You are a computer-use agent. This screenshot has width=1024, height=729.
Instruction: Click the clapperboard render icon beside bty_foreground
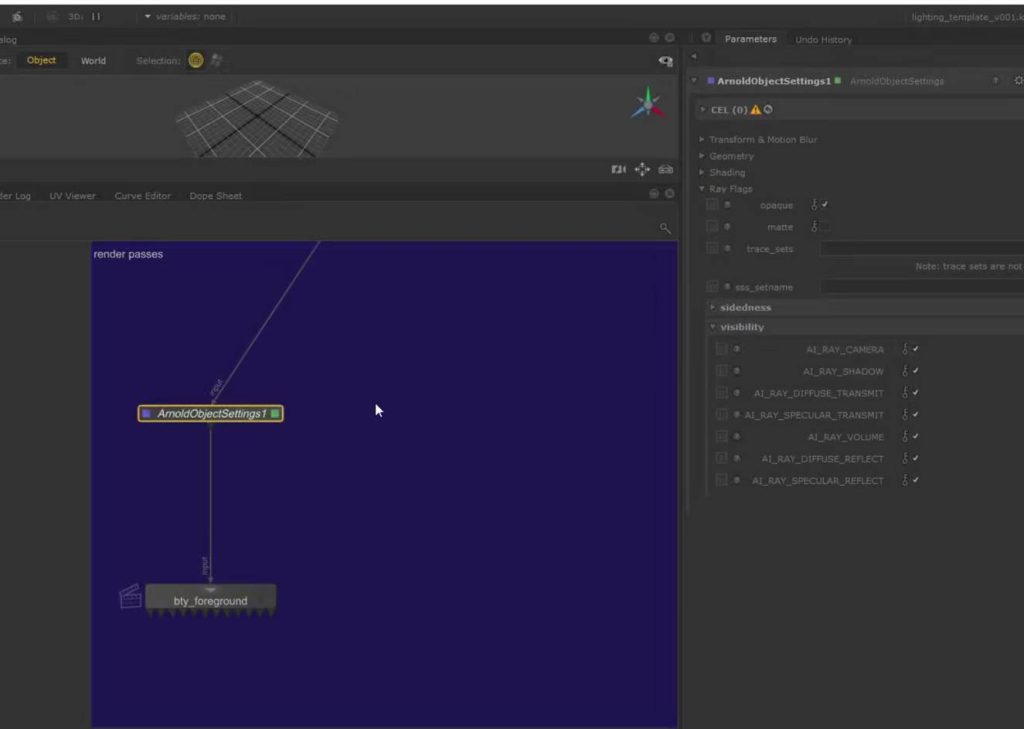(x=130, y=597)
